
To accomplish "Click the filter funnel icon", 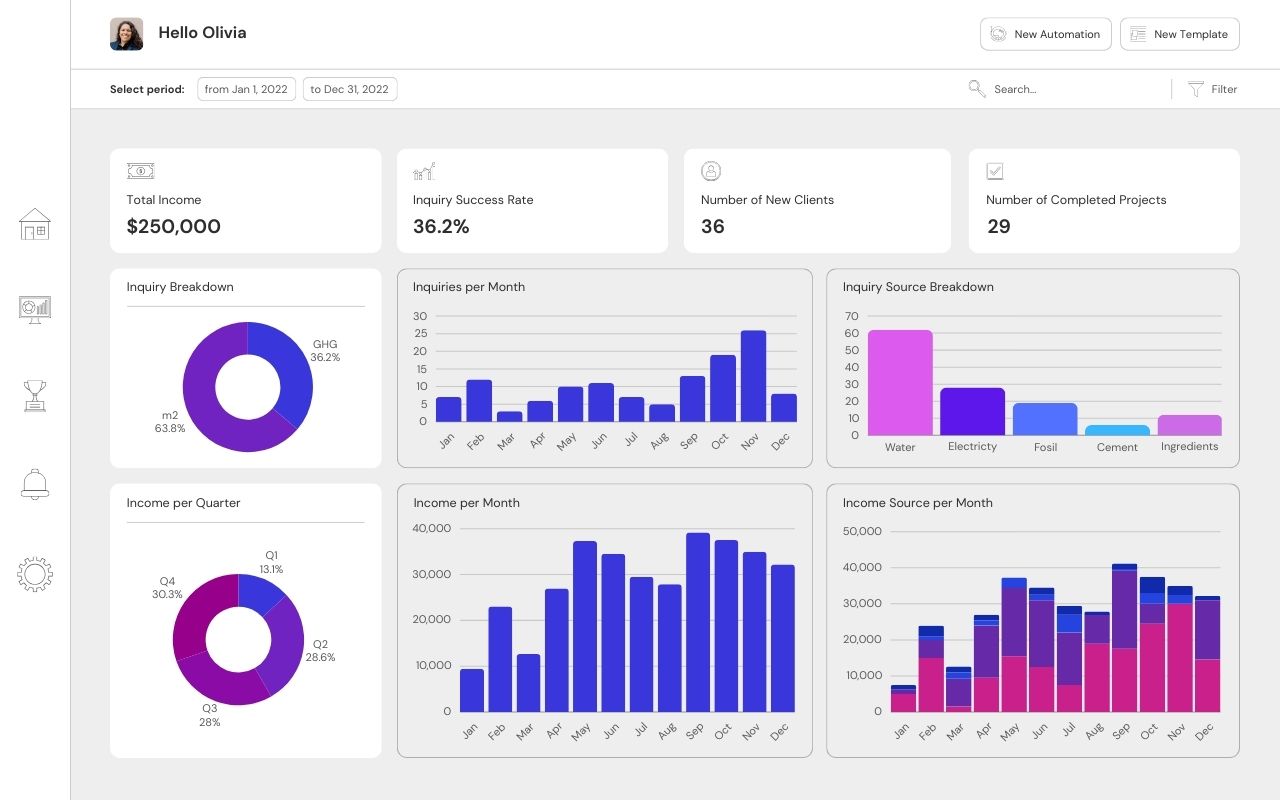I will [x=1195, y=89].
